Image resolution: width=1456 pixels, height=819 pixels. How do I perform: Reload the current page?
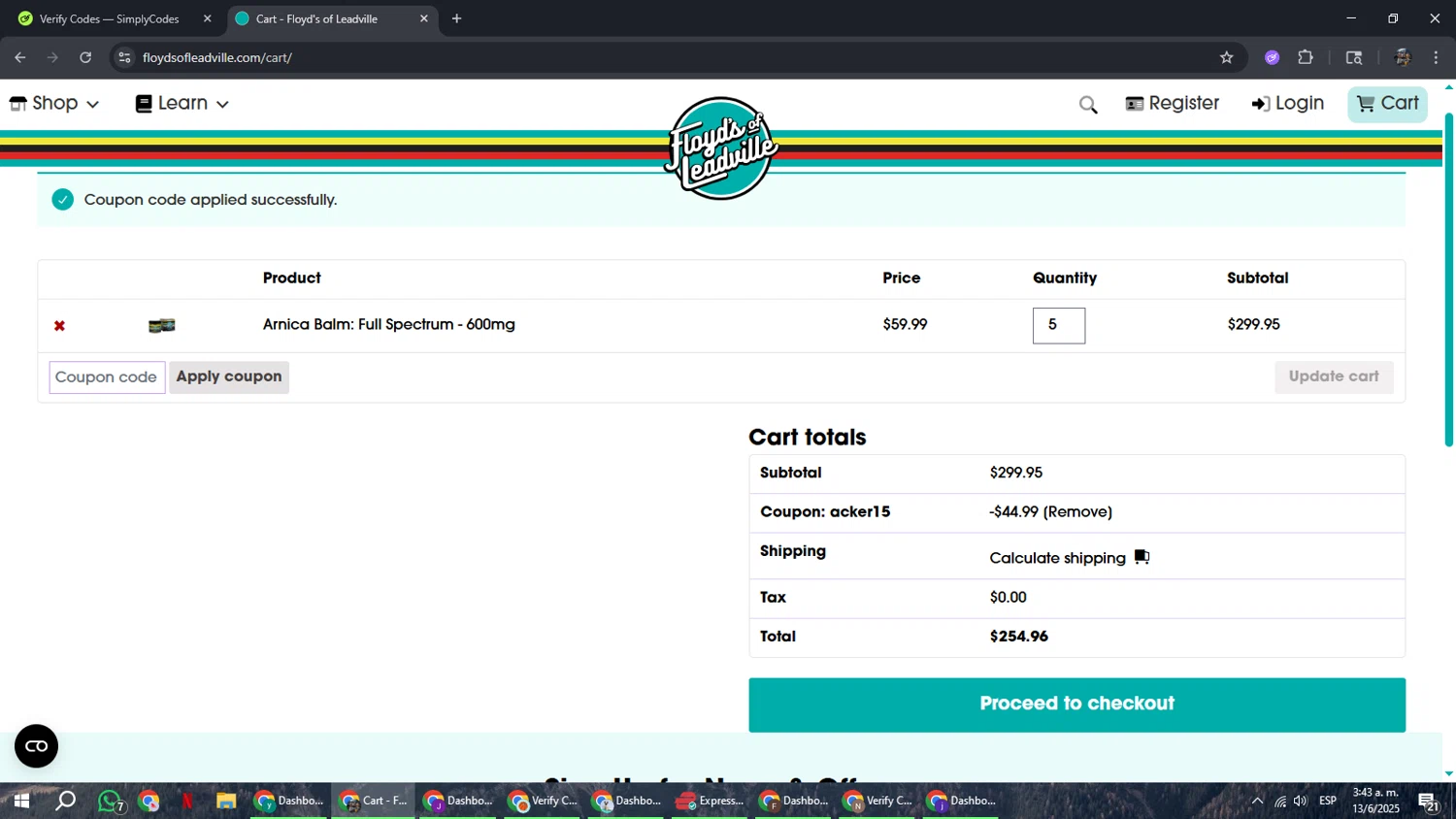[x=85, y=57]
